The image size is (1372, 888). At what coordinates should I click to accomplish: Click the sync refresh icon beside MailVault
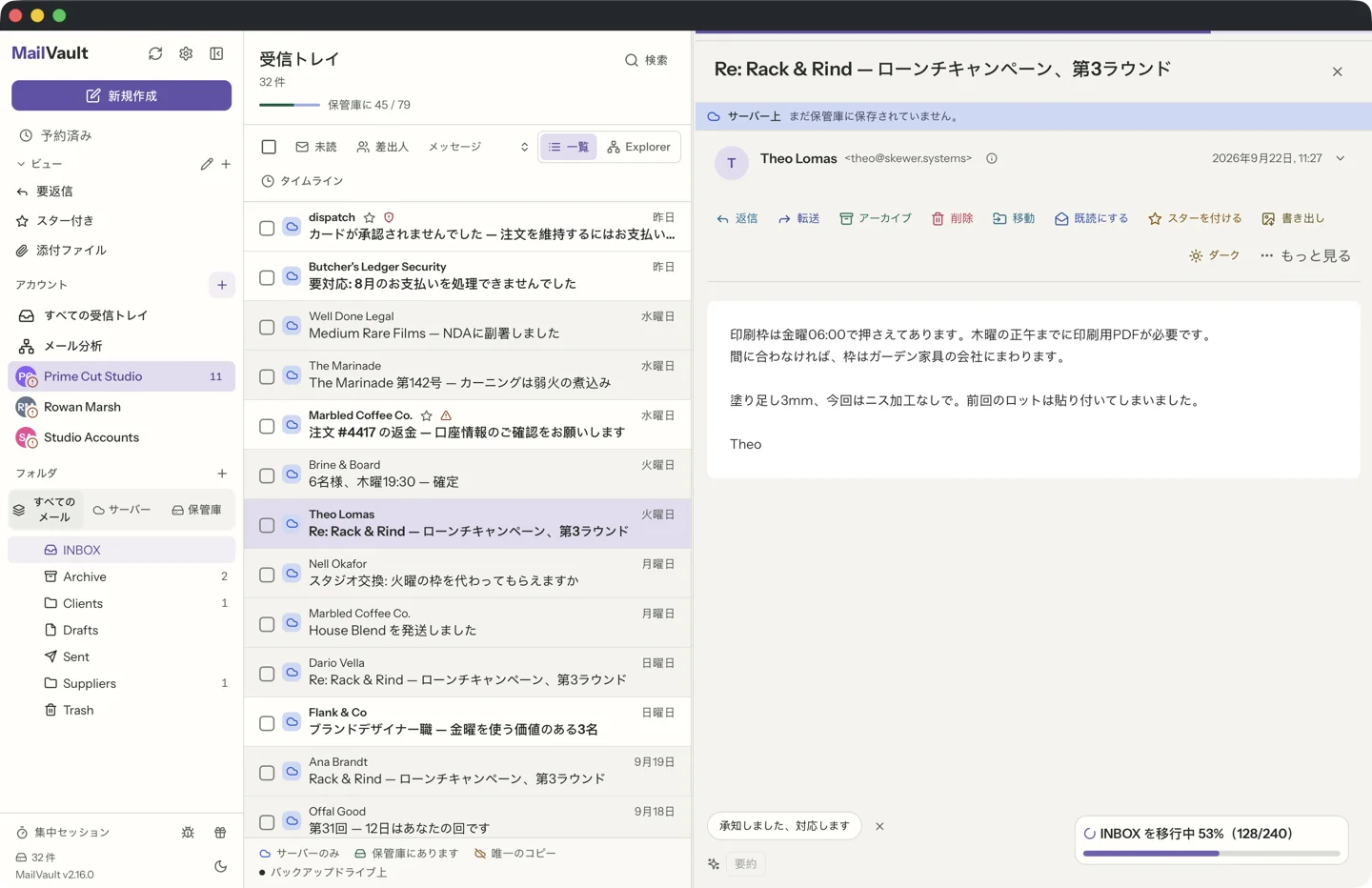155,53
